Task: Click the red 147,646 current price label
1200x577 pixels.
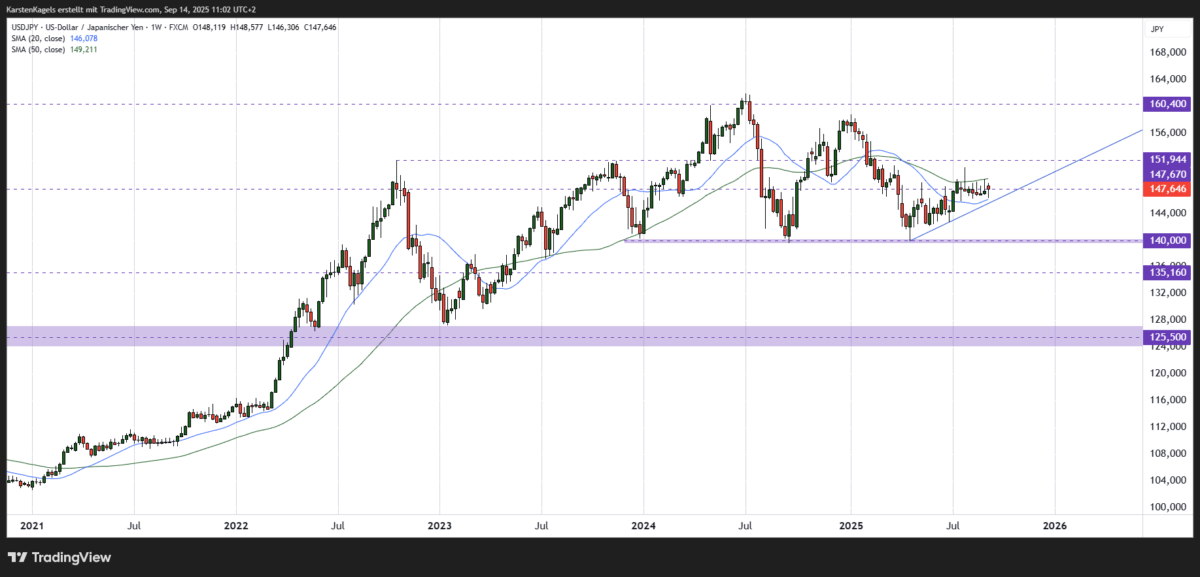Action: pyautogui.click(x=1166, y=187)
